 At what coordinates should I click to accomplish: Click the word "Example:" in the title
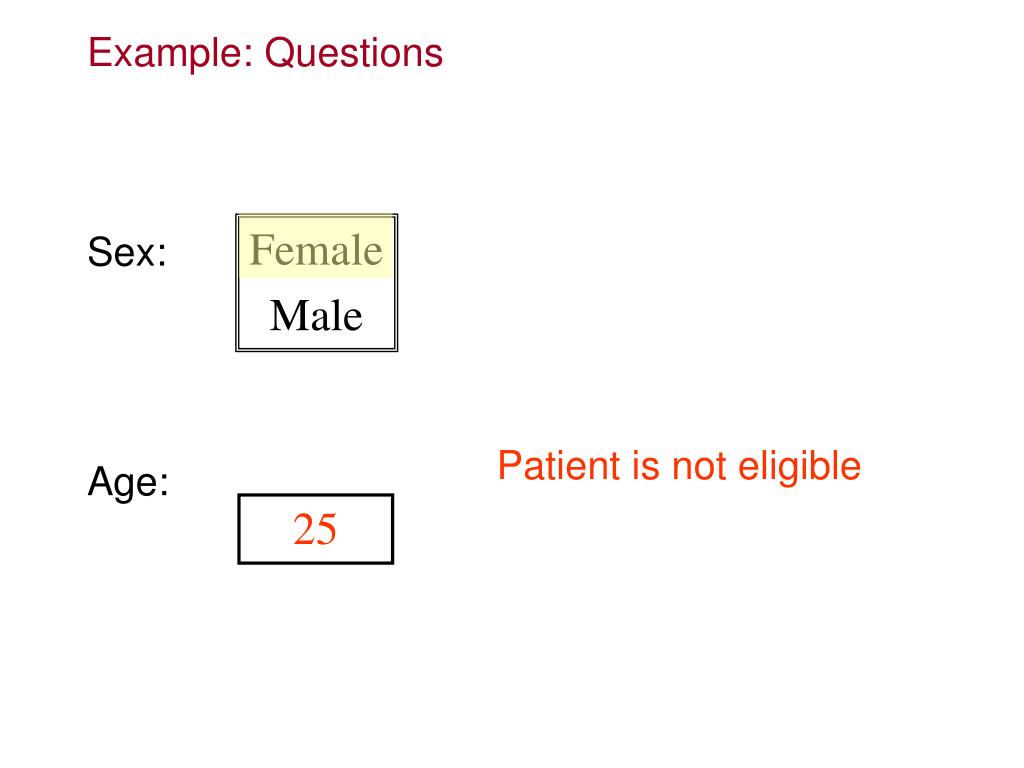tap(170, 52)
